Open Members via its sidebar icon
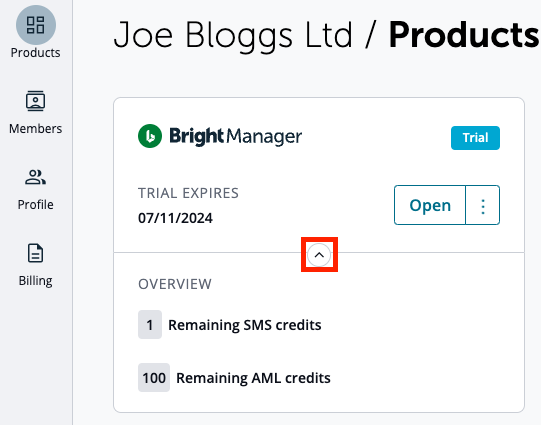541x425 pixels. click(35, 101)
